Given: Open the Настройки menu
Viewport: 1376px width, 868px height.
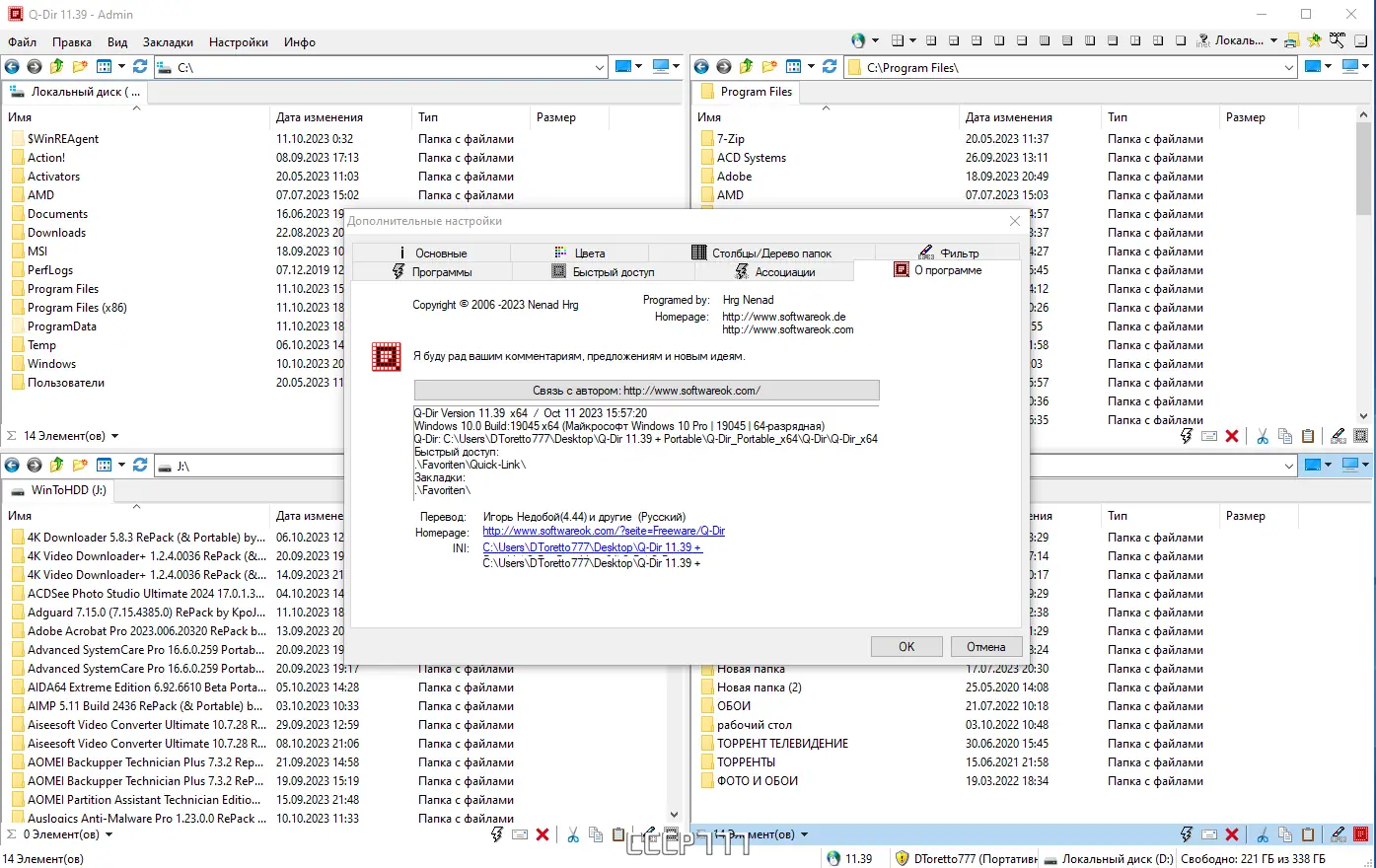Looking at the screenshot, I should pos(239,42).
